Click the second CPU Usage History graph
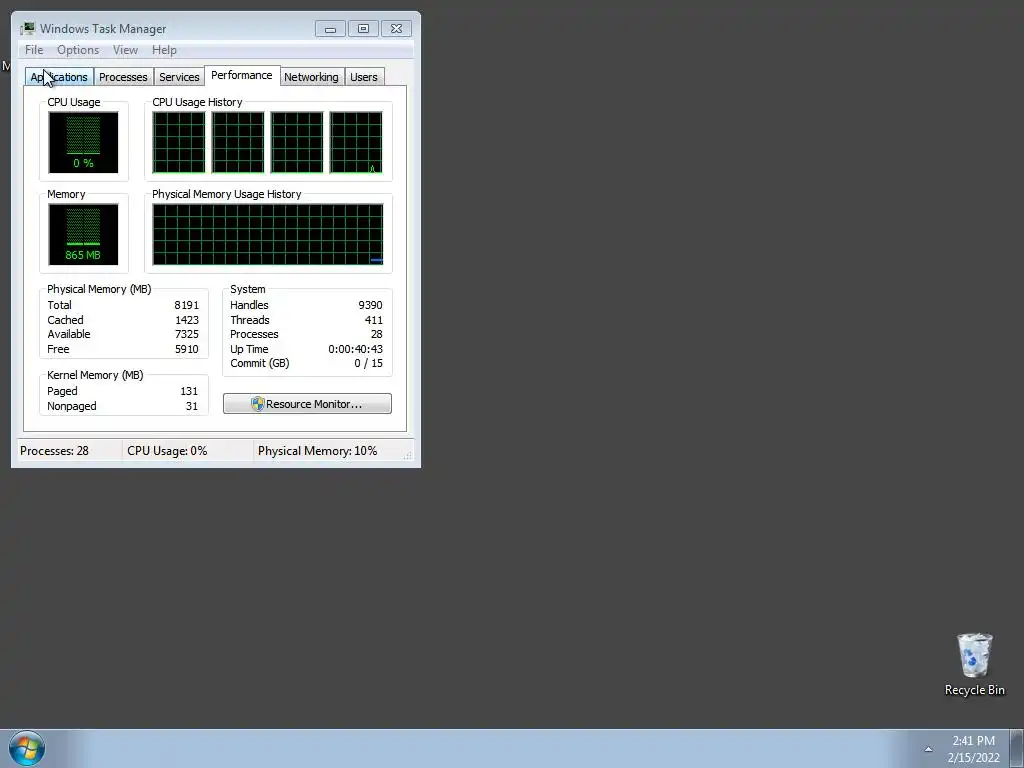The image size is (1024, 768). [238, 142]
